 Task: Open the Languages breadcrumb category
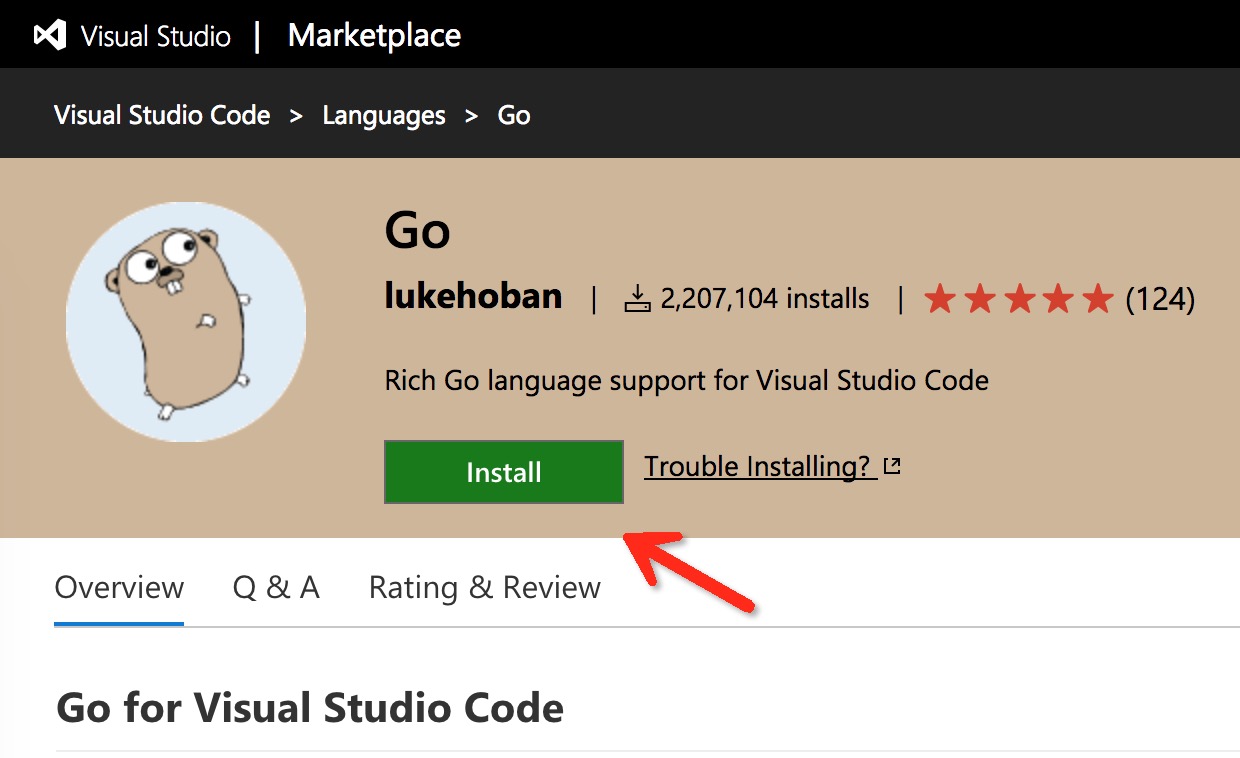(384, 115)
